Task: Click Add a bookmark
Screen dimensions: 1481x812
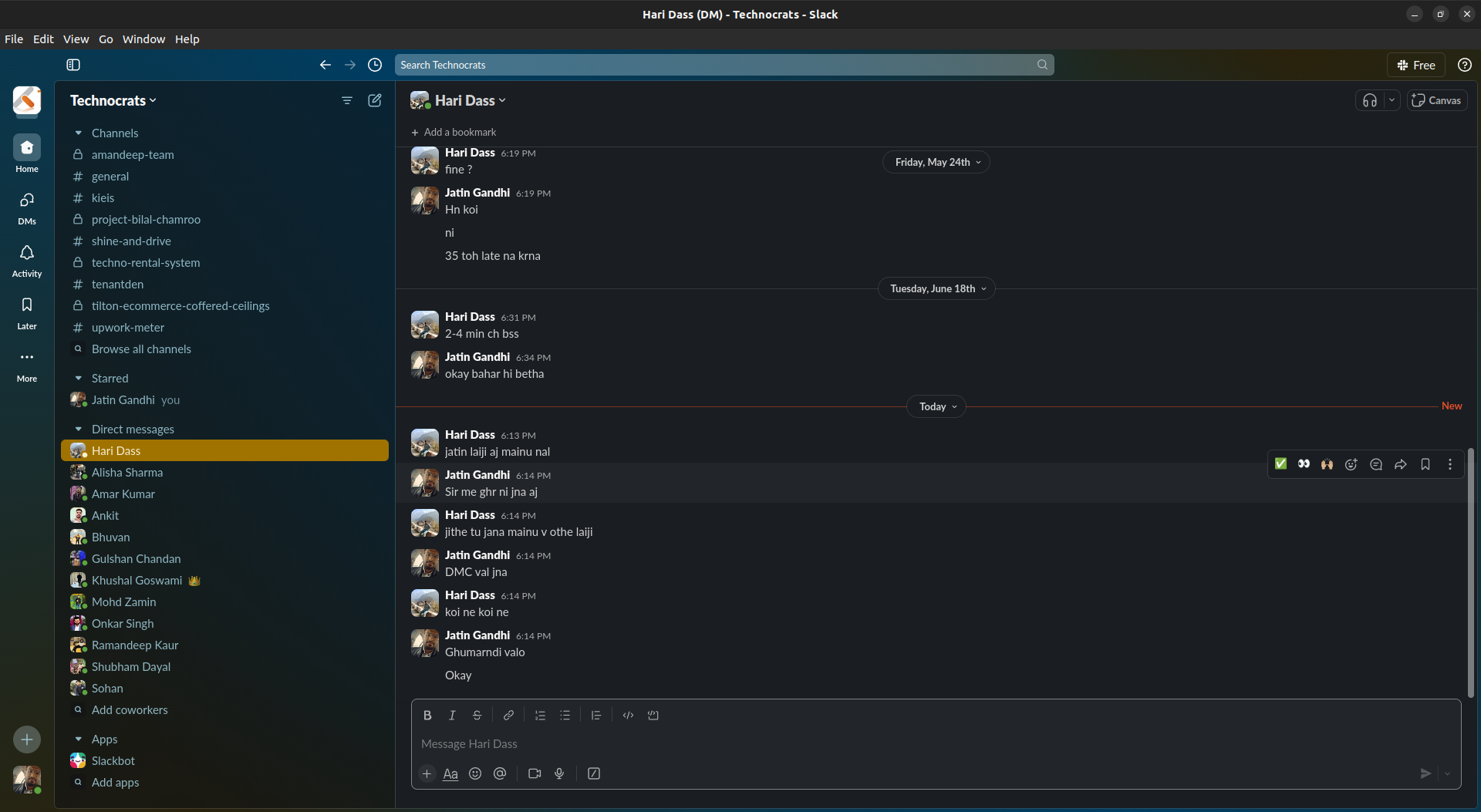Action: click(454, 132)
